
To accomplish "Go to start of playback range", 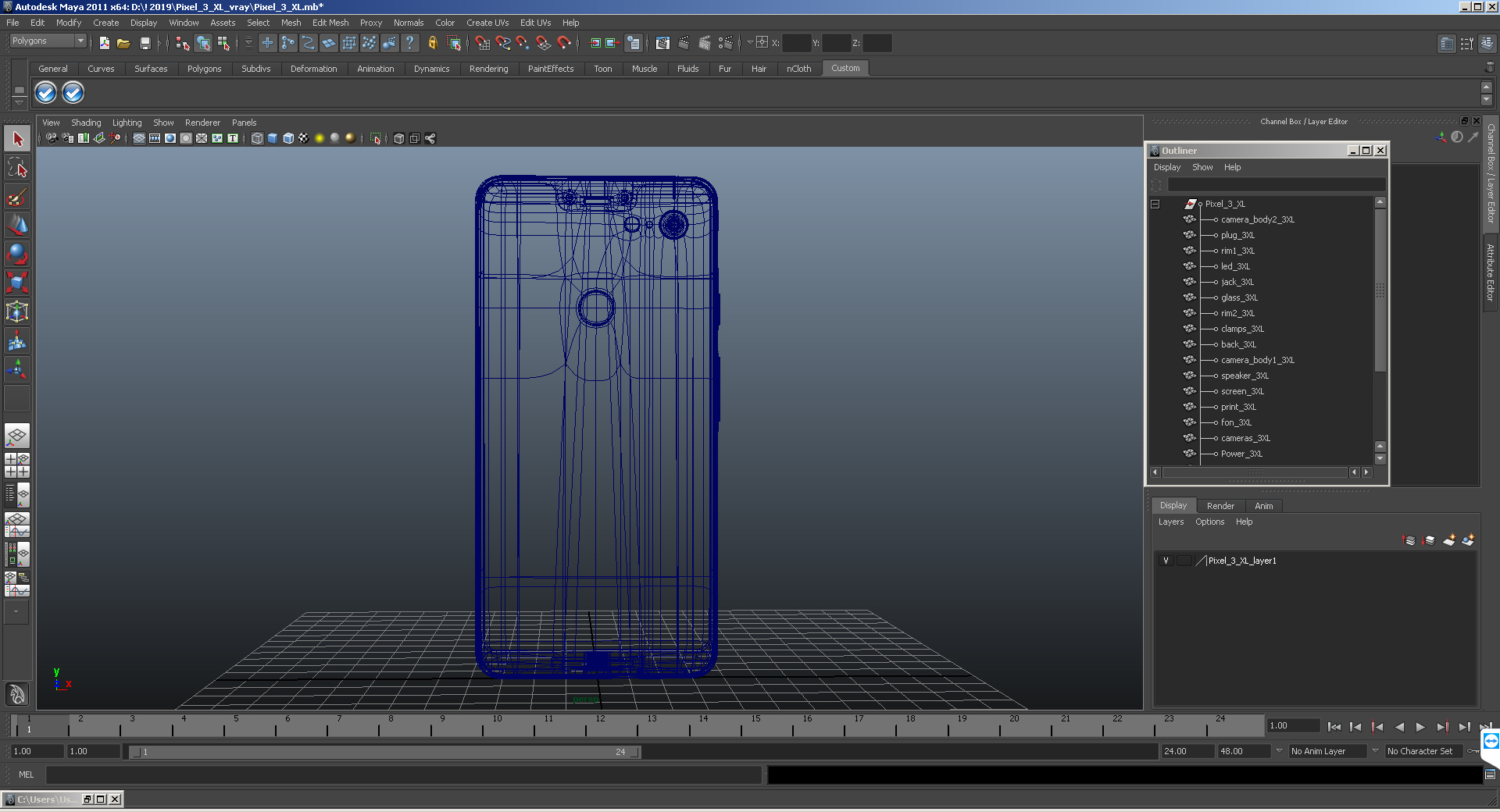I will coord(1334,727).
